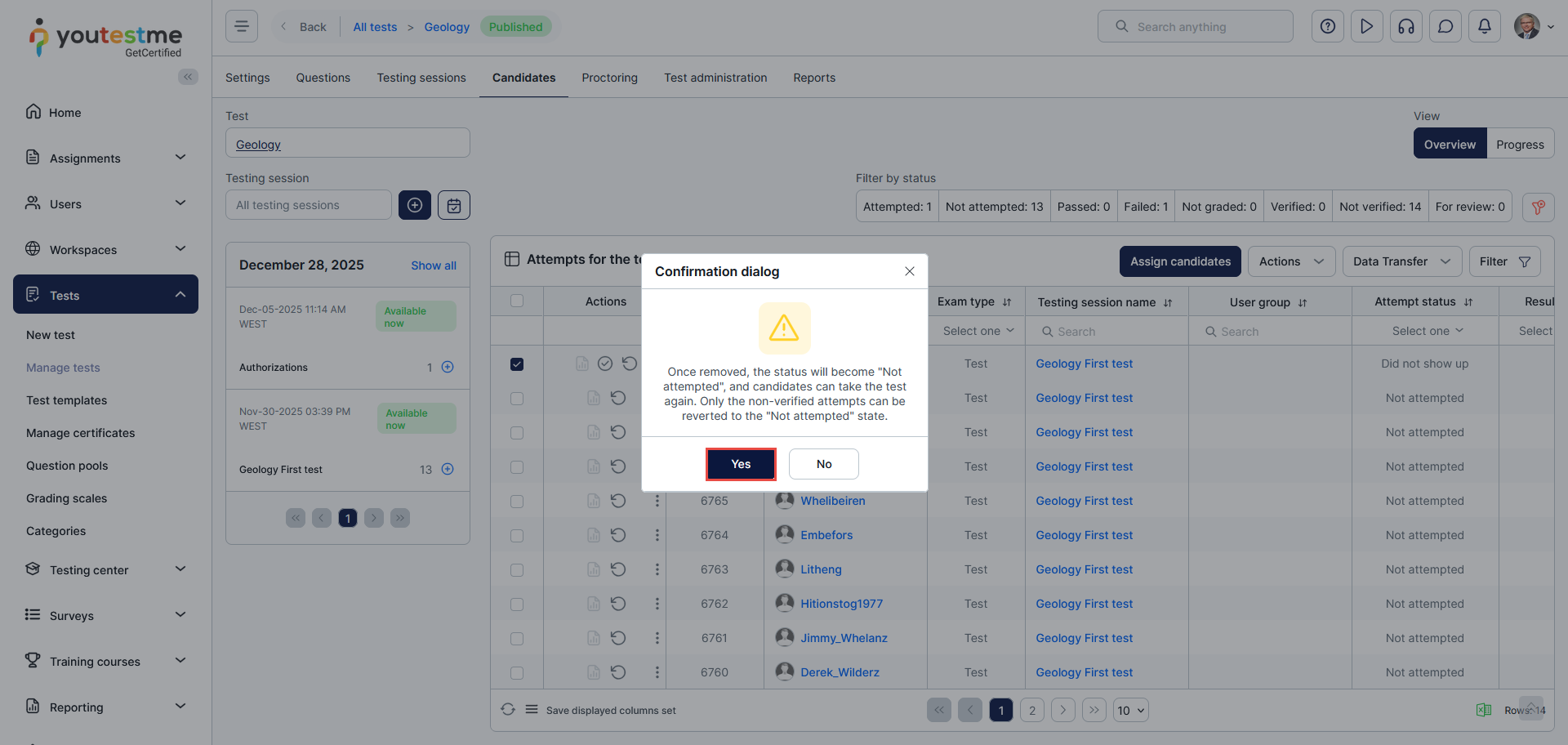Open the help question mark icon
The image size is (1568, 745).
pos(1327,27)
